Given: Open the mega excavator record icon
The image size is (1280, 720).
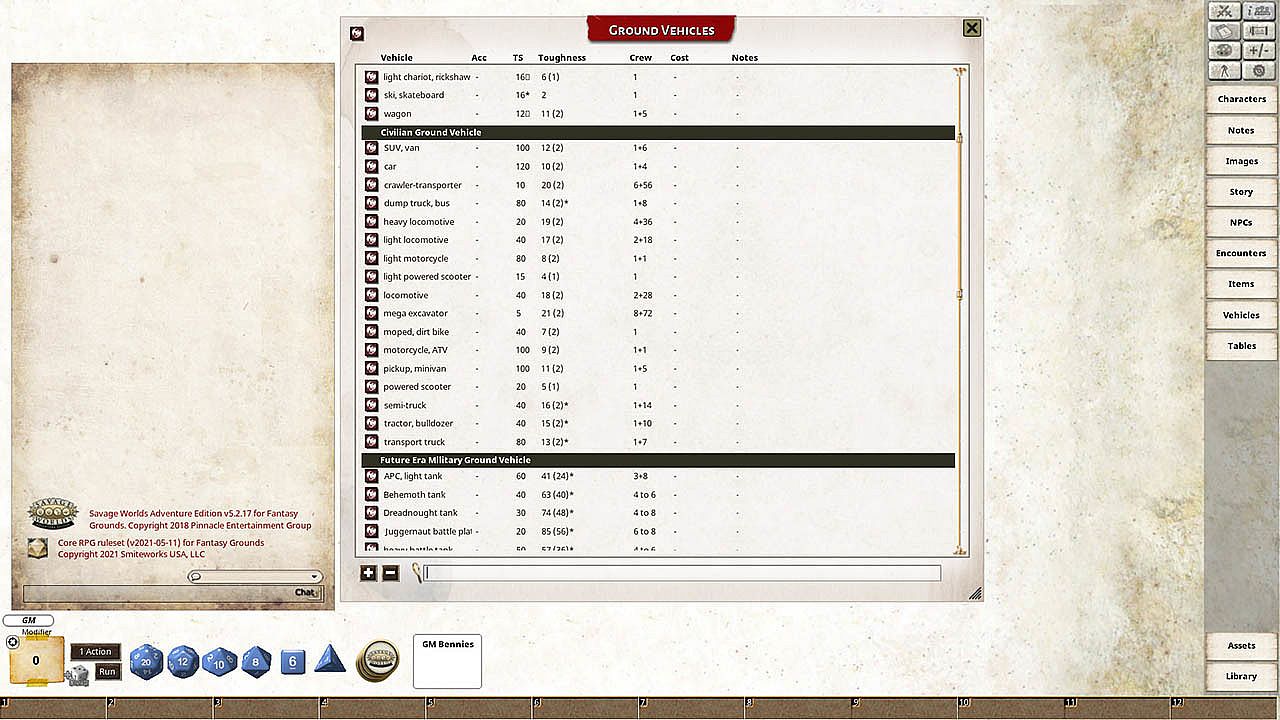Looking at the screenshot, I should pyautogui.click(x=371, y=313).
